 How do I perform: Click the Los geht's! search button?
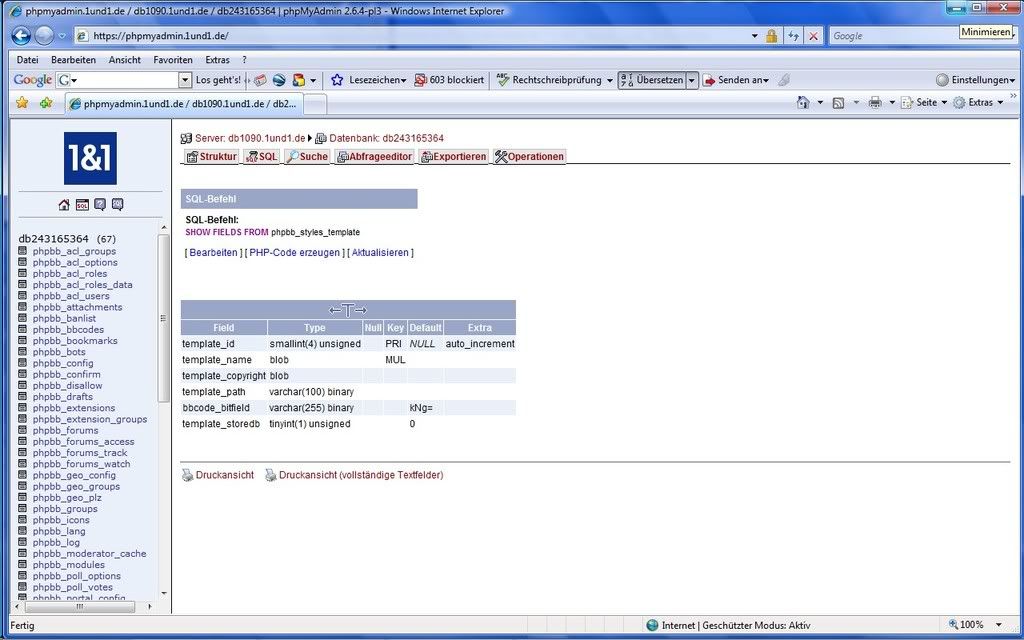coord(218,80)
